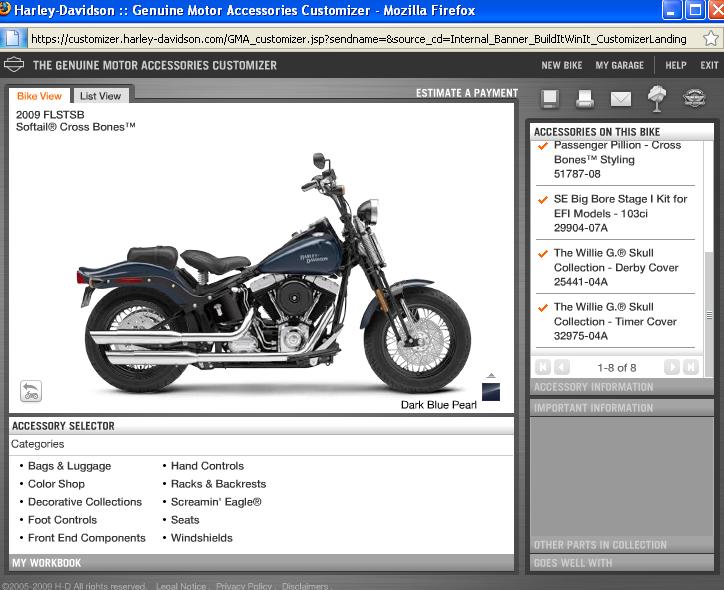
Task: Go to next accessories page
Action: (672, 367)
